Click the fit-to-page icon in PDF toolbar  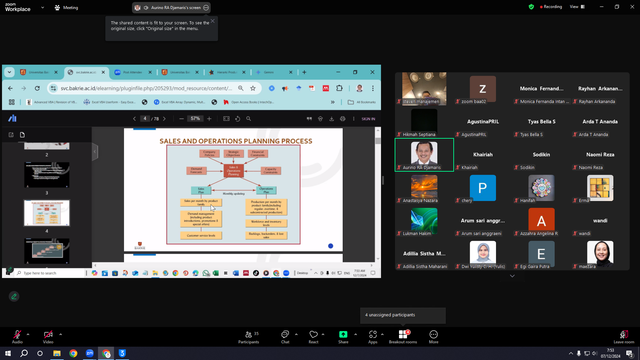click(226, 119)
